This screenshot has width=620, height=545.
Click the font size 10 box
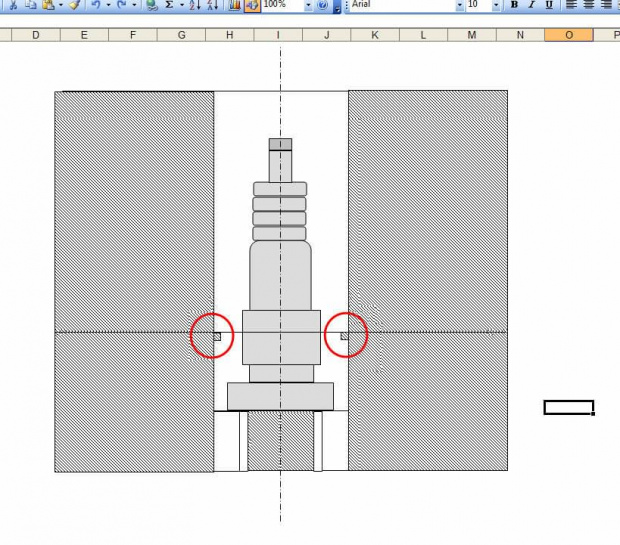pyautogui.click(x=479, y=5)
